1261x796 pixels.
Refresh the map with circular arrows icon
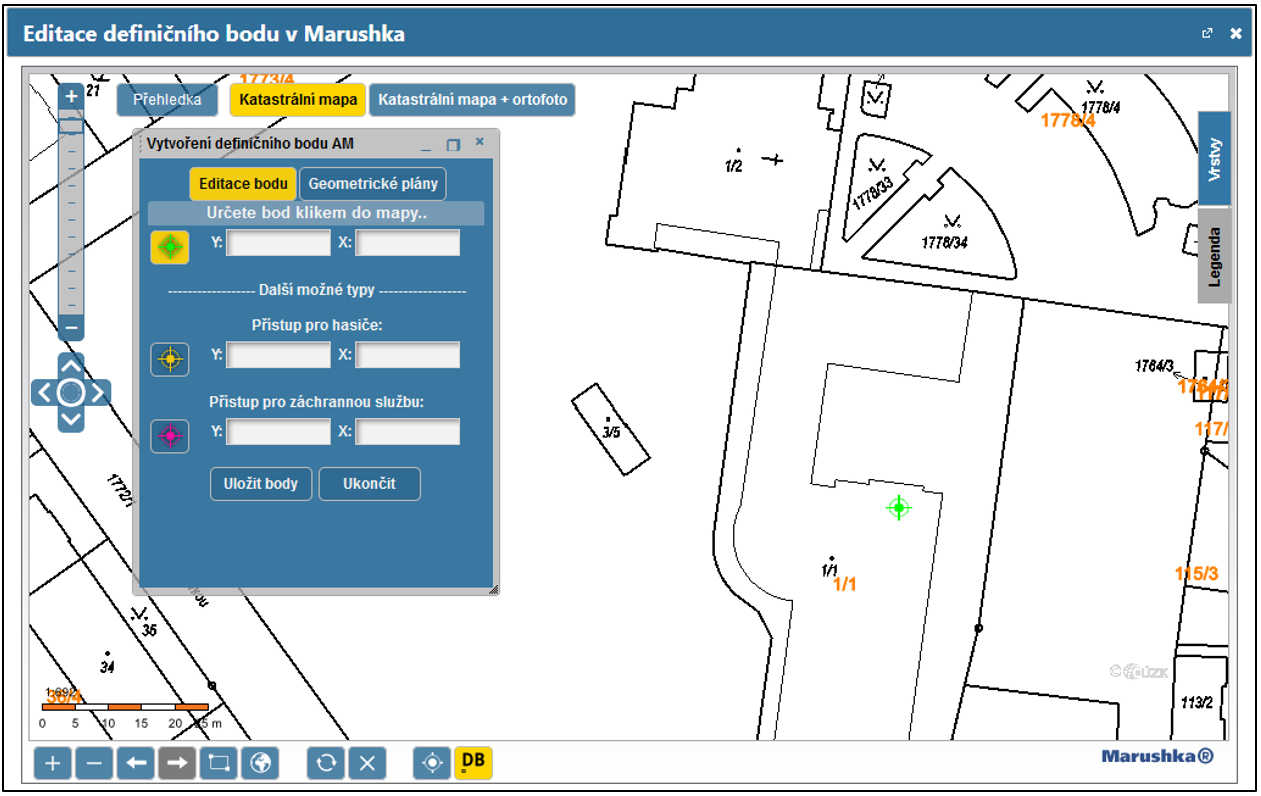click(x=326, y=763)
